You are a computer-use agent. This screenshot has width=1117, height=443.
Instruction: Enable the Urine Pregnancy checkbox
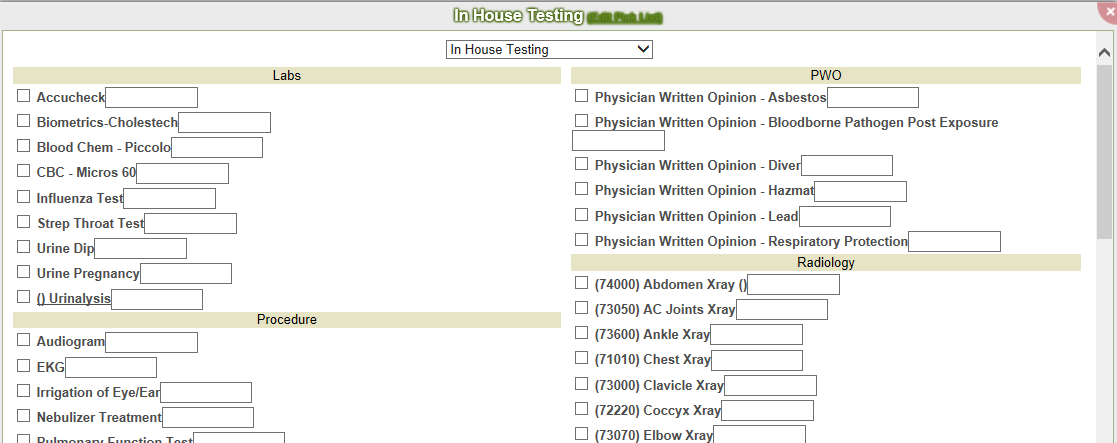click(x=24, y=271)
